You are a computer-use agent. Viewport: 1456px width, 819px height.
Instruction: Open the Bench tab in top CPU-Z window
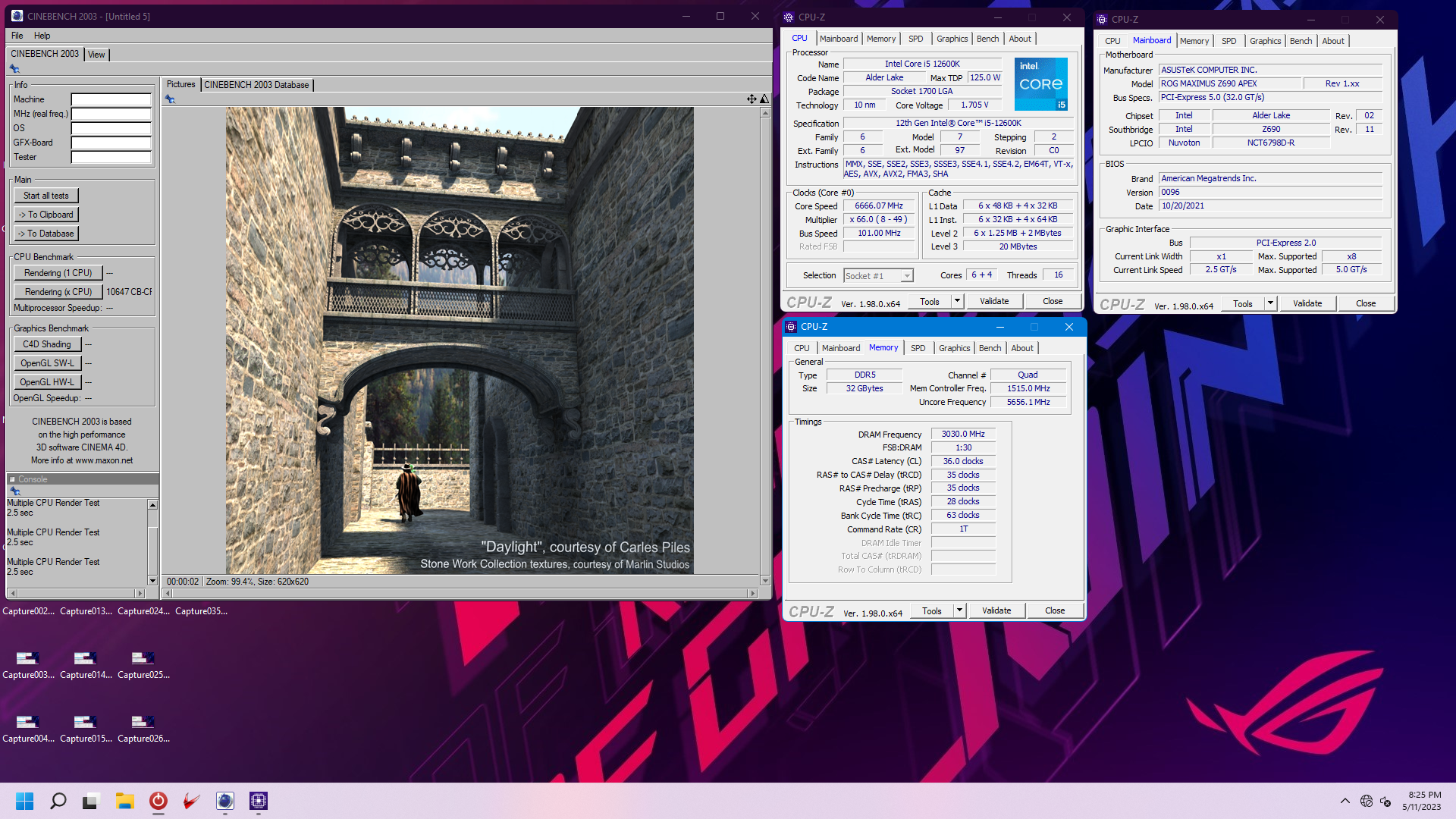click(987, 39)
